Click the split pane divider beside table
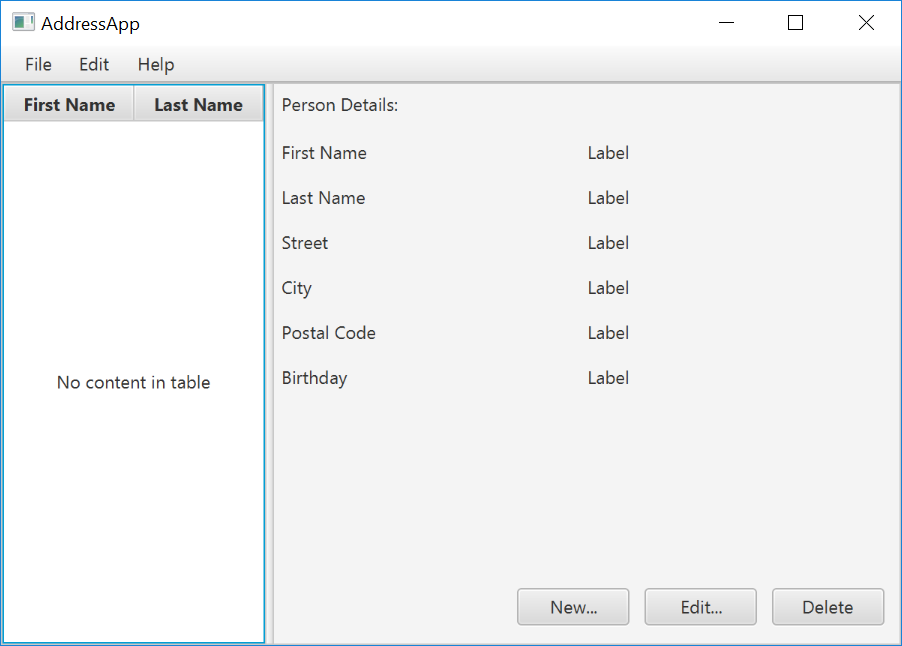The height and width of the screenshot is (646, 902). pyautogui.click(x=269, y=364)
